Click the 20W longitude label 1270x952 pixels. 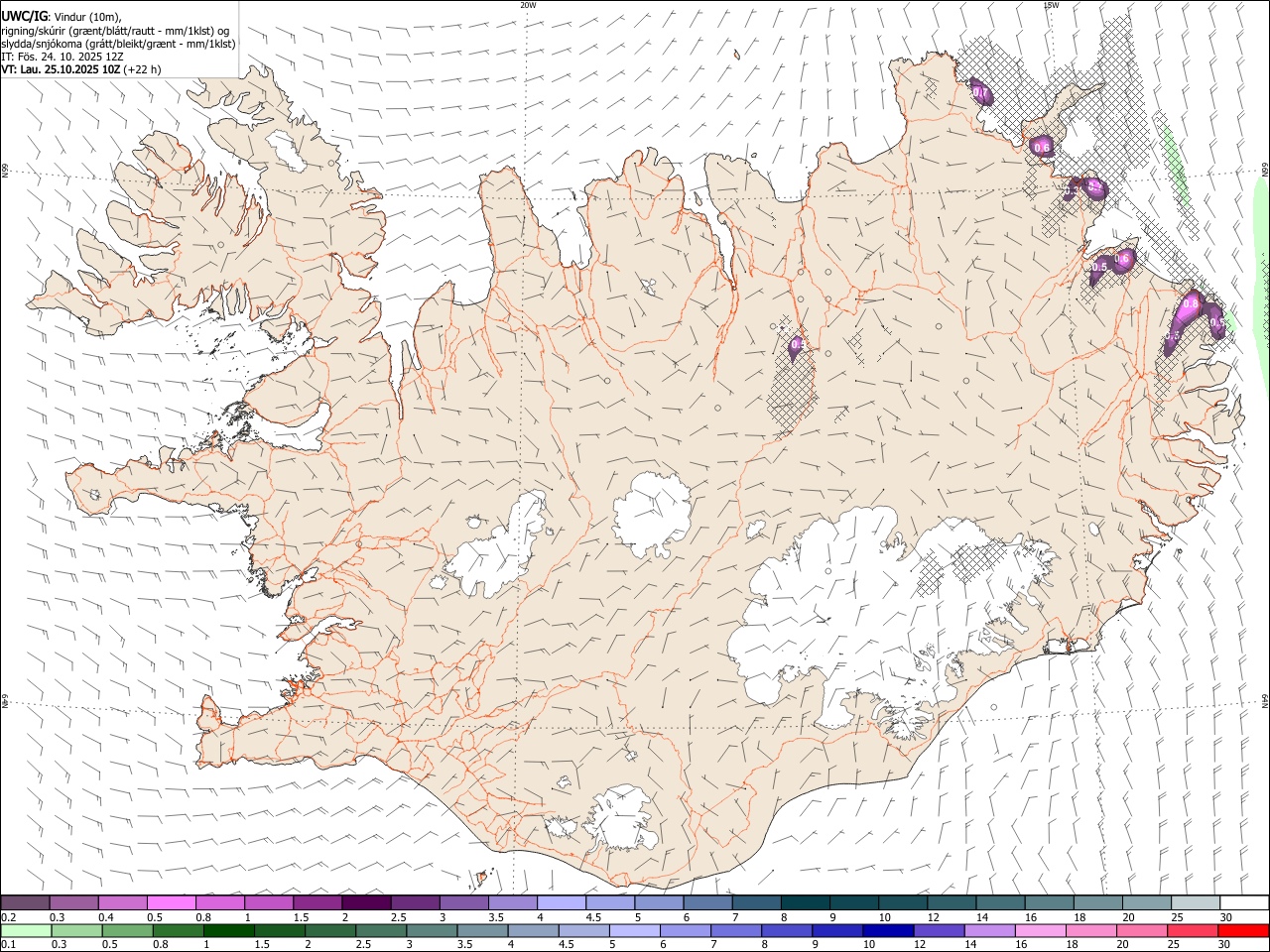(x=528, y=5)
